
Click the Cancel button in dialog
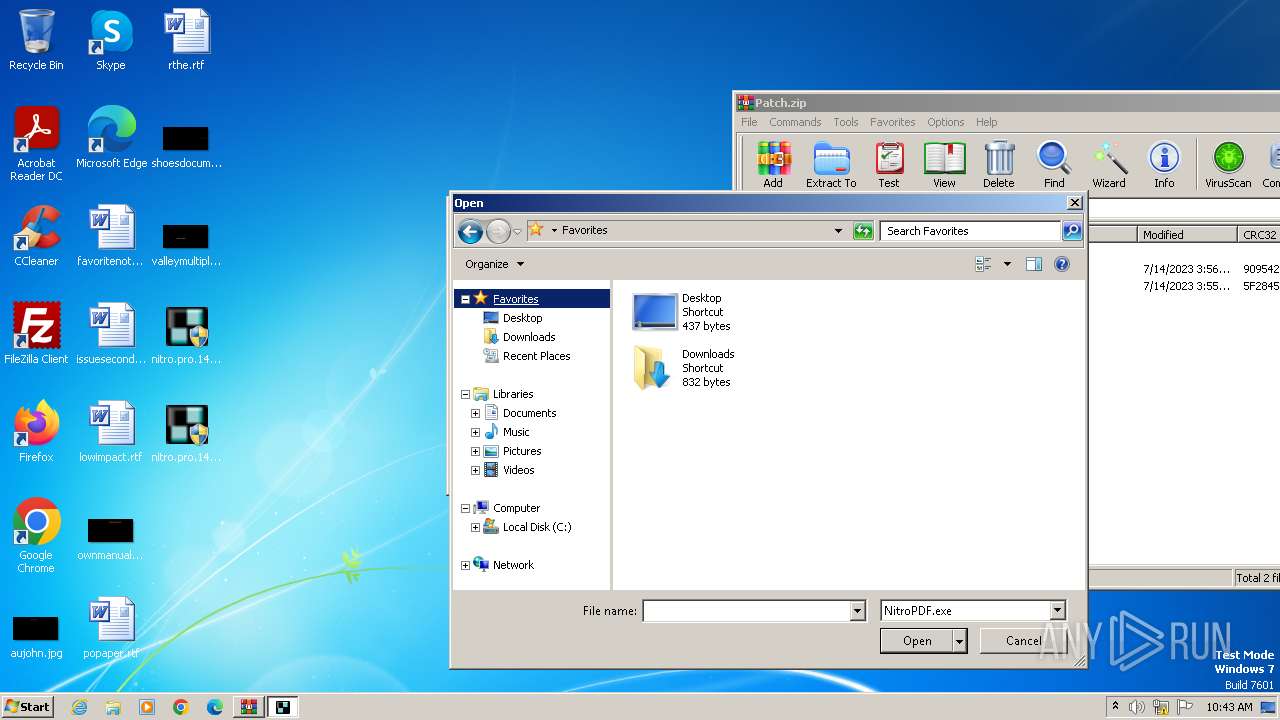(x=1023, y=641)
